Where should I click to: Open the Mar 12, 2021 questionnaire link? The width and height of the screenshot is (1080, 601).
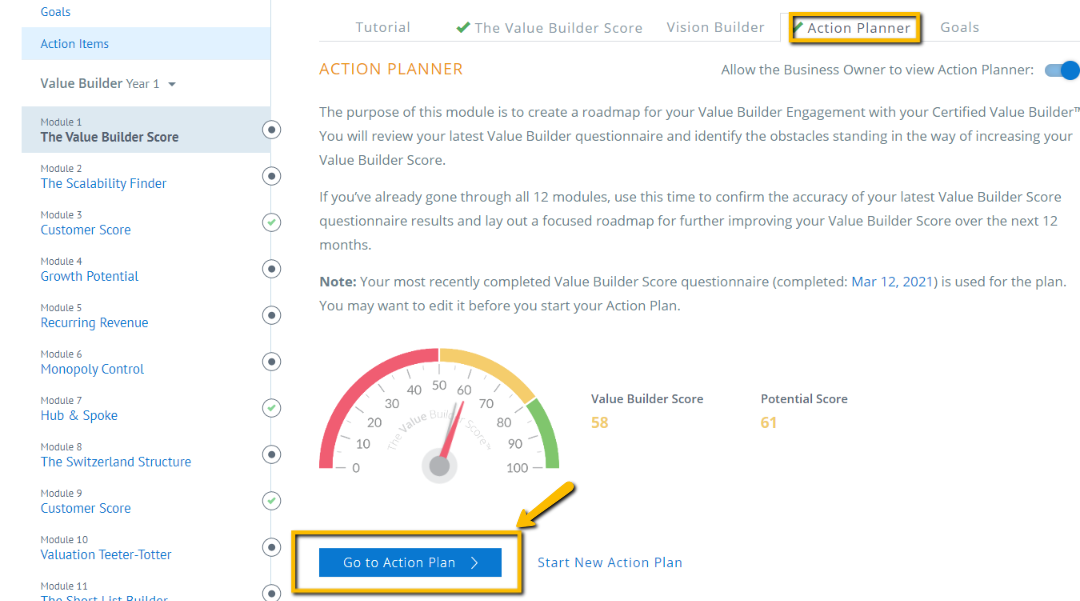pos(892,282)
